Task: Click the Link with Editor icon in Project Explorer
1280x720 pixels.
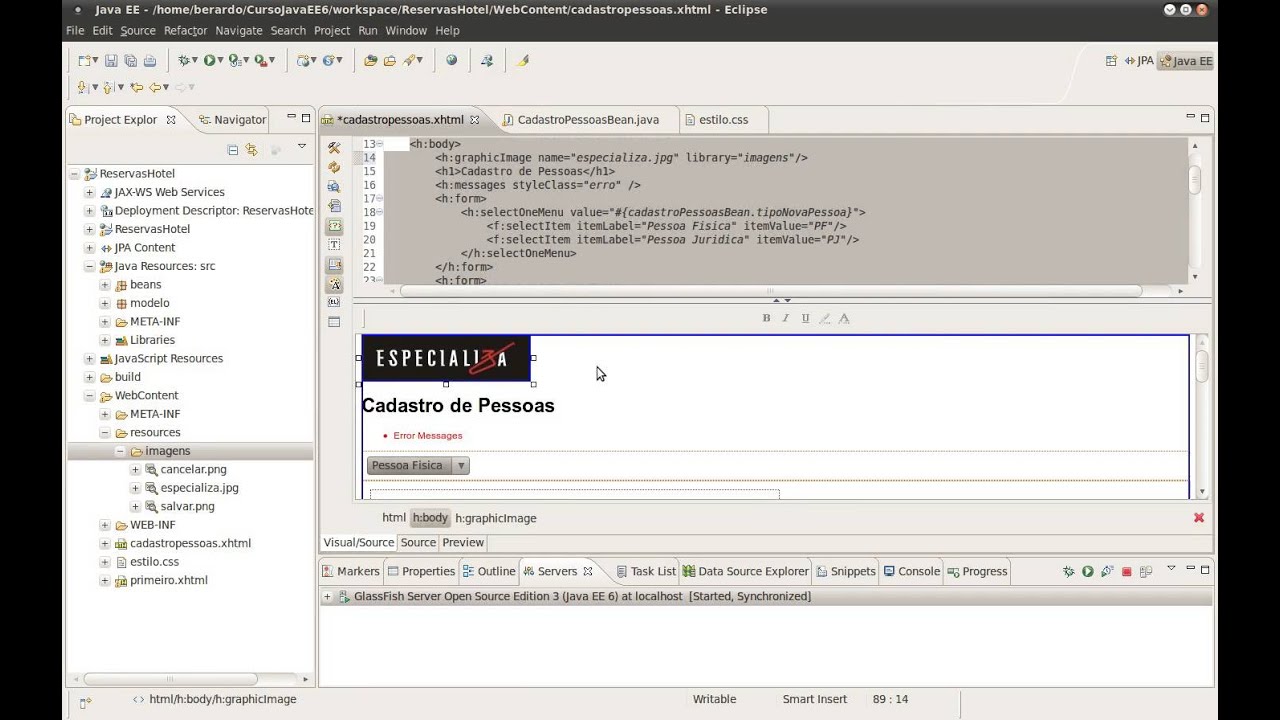Action: point(252,149)
